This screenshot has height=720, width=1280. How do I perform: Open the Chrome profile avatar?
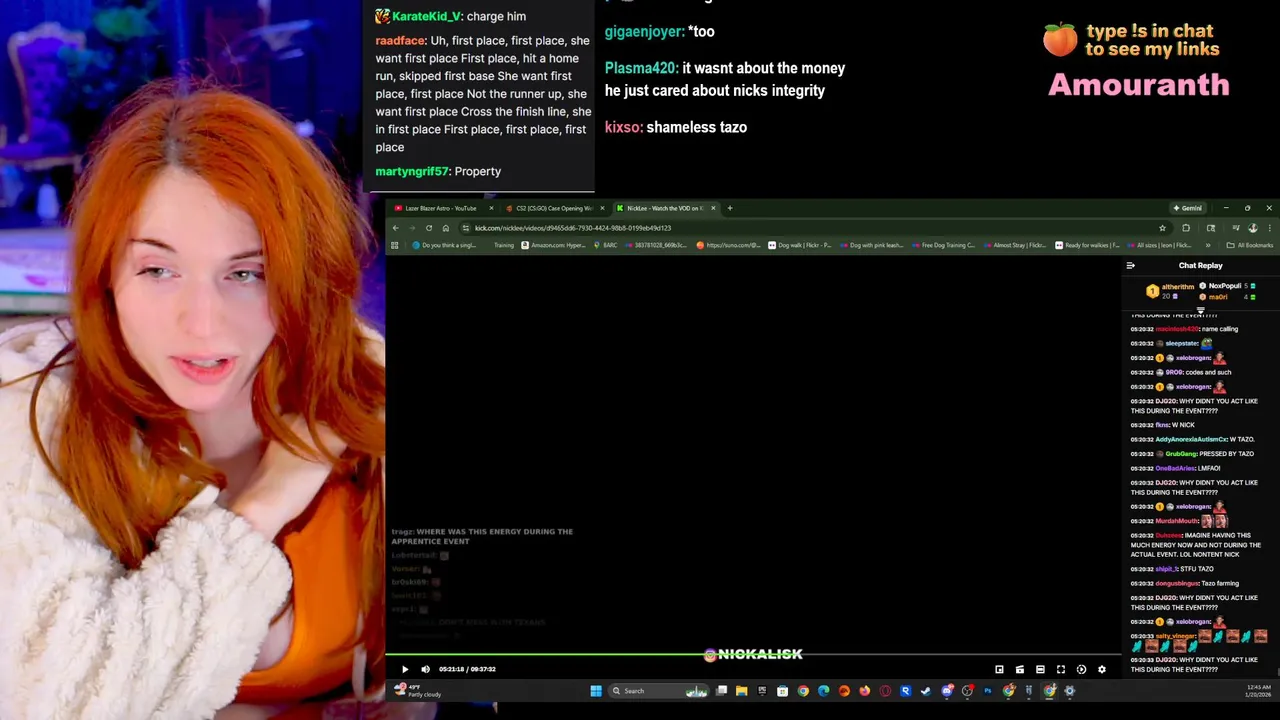tap(1253, 228)
